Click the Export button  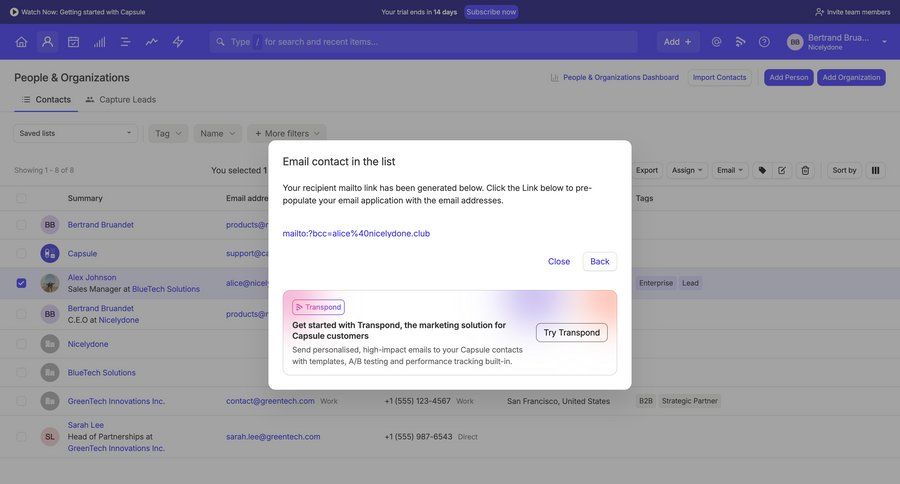647,171
